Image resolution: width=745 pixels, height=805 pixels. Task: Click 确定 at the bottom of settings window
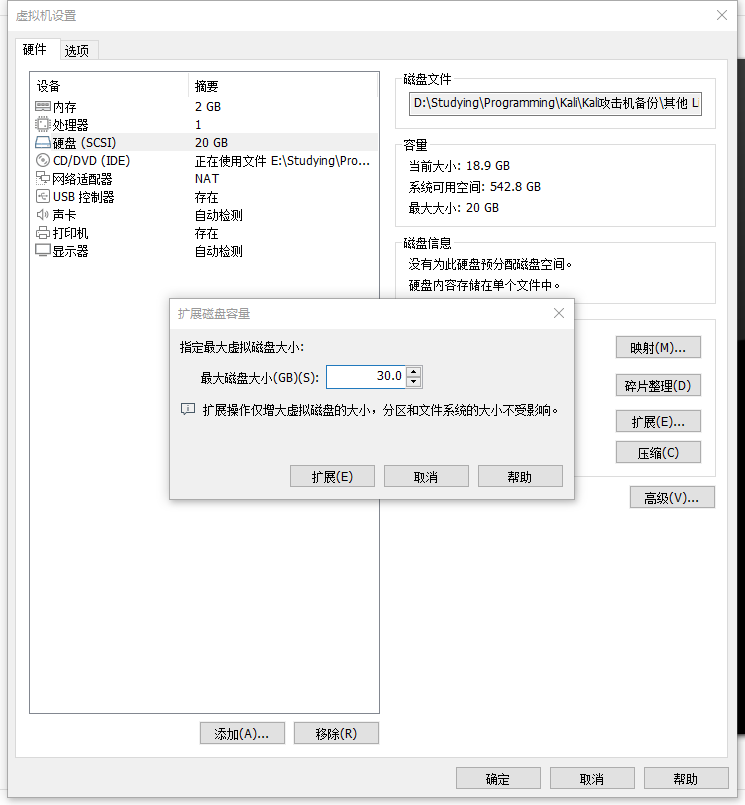(498, 778)
